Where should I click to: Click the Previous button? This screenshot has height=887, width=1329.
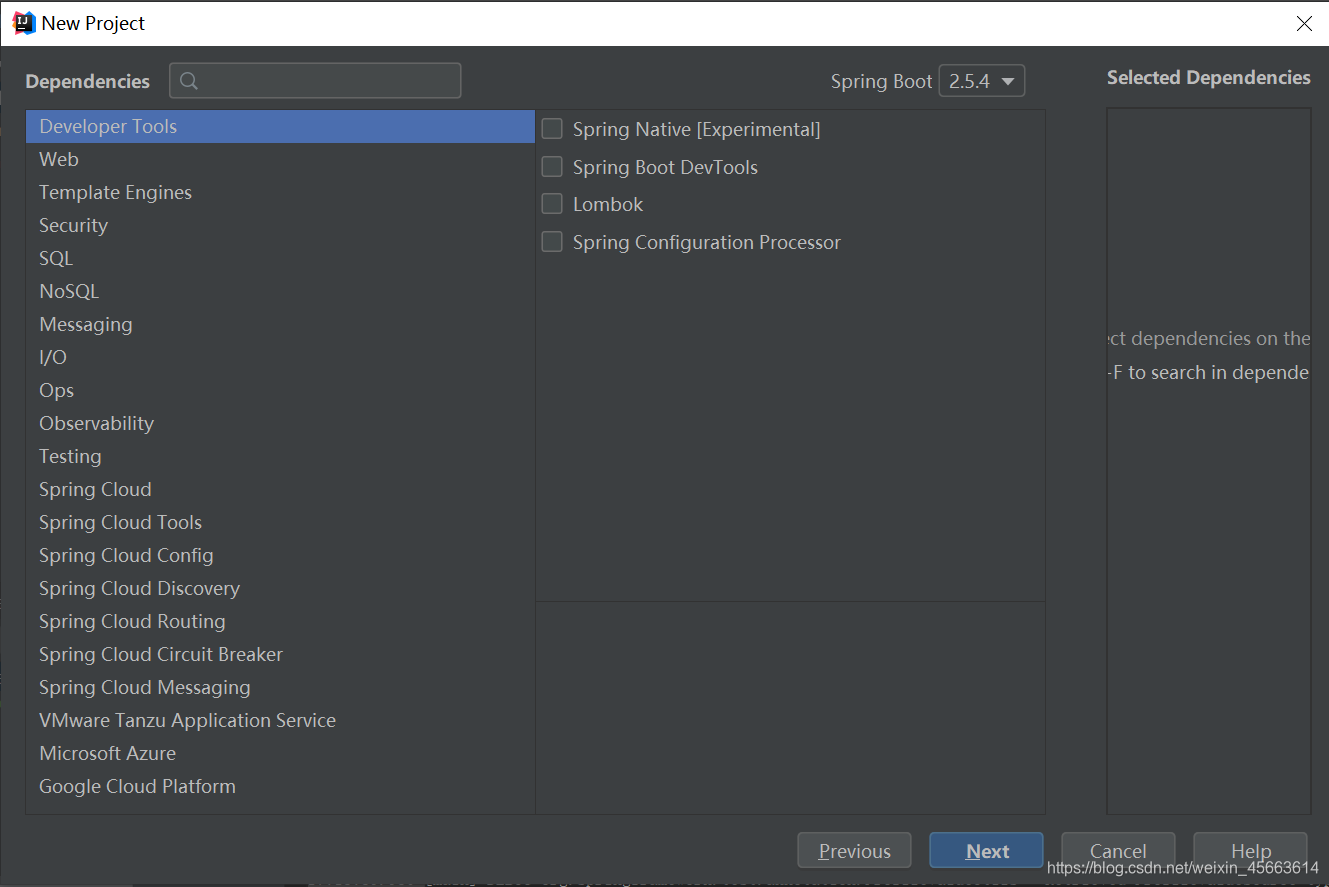[854, 851]
